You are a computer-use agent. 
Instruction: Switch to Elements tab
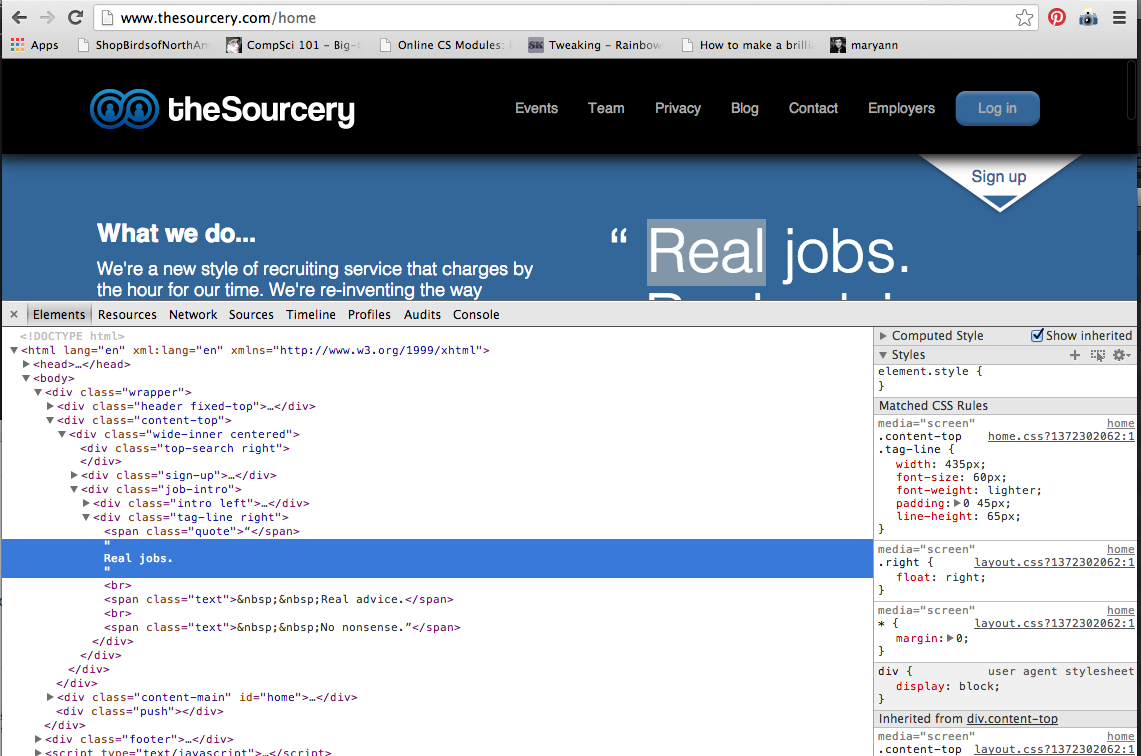point(58,314)
